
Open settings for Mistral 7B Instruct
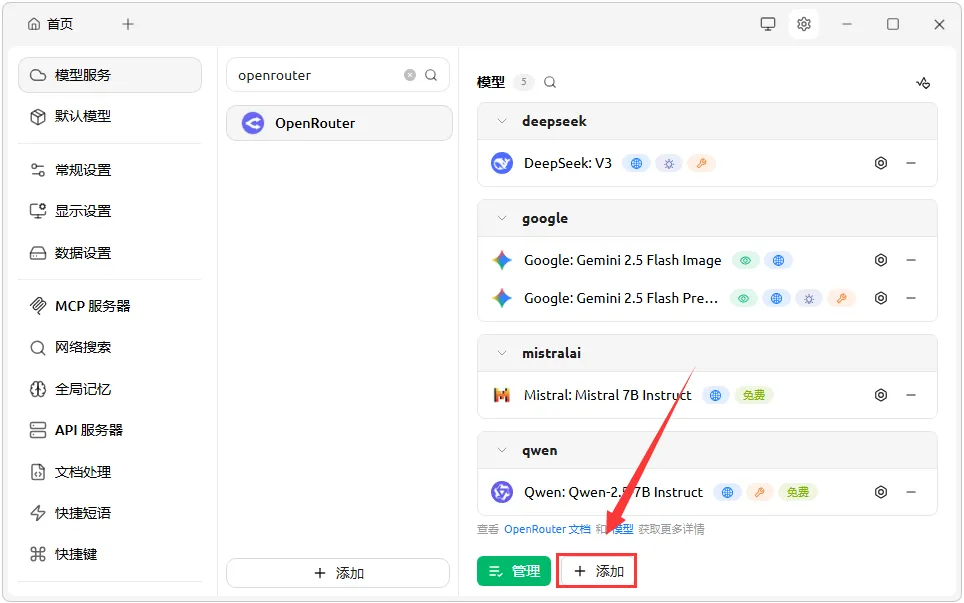pos(881,395)
